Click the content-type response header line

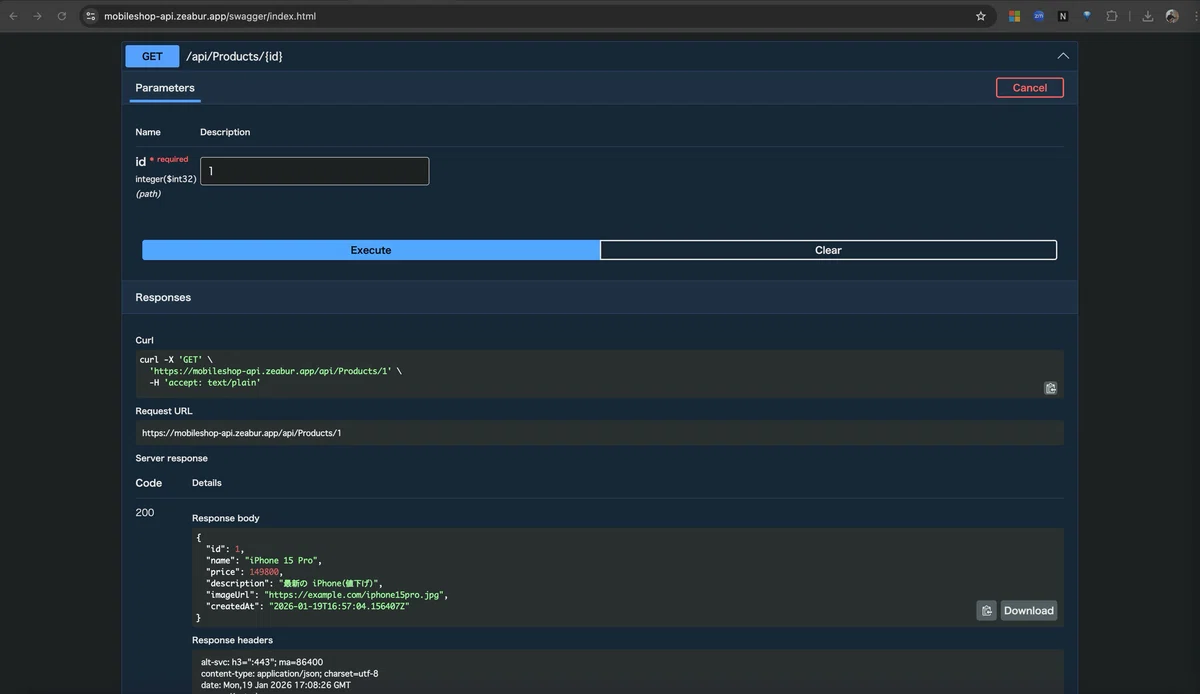tap(290, 674)
